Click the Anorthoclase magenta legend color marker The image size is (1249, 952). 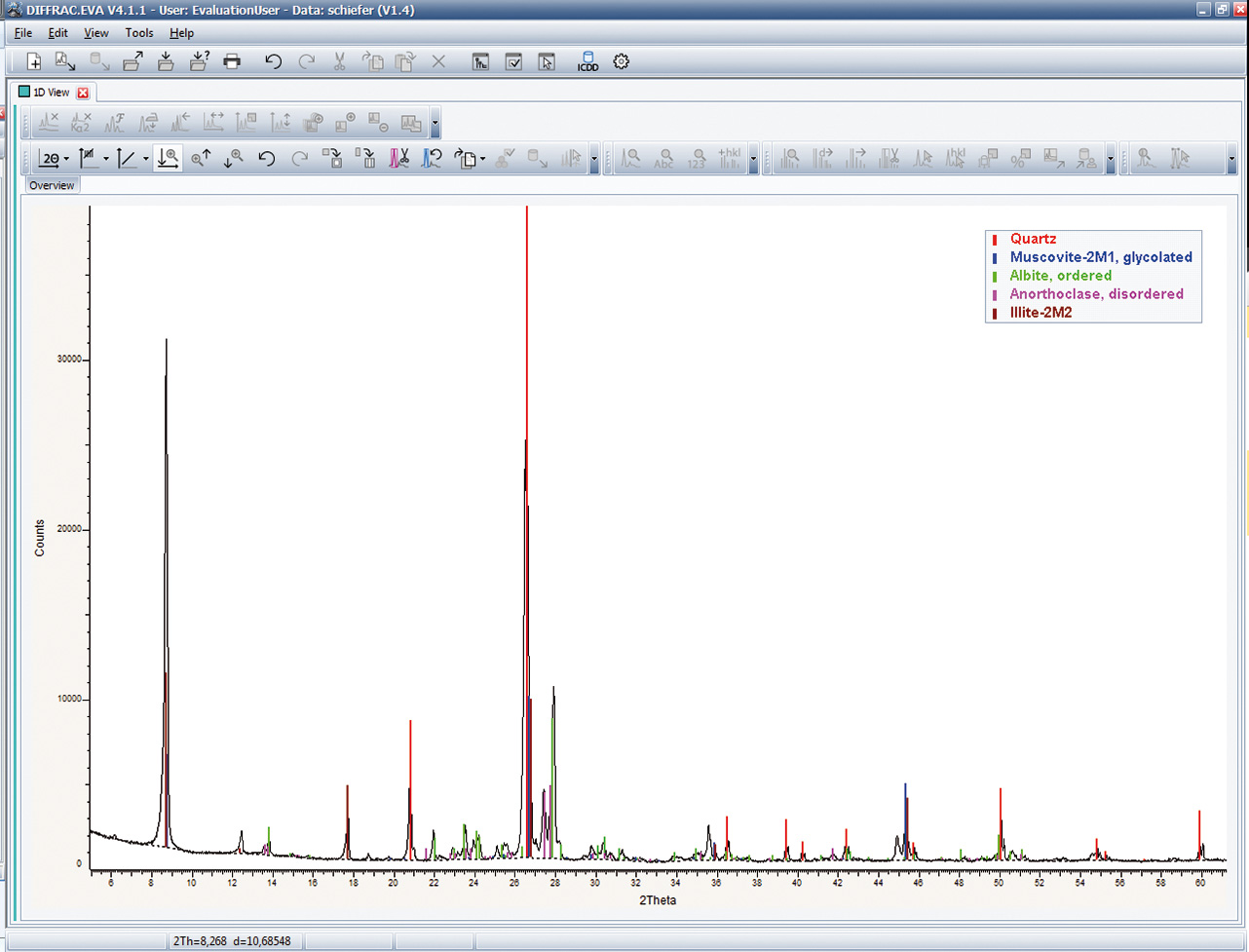[x=995, y=294]
